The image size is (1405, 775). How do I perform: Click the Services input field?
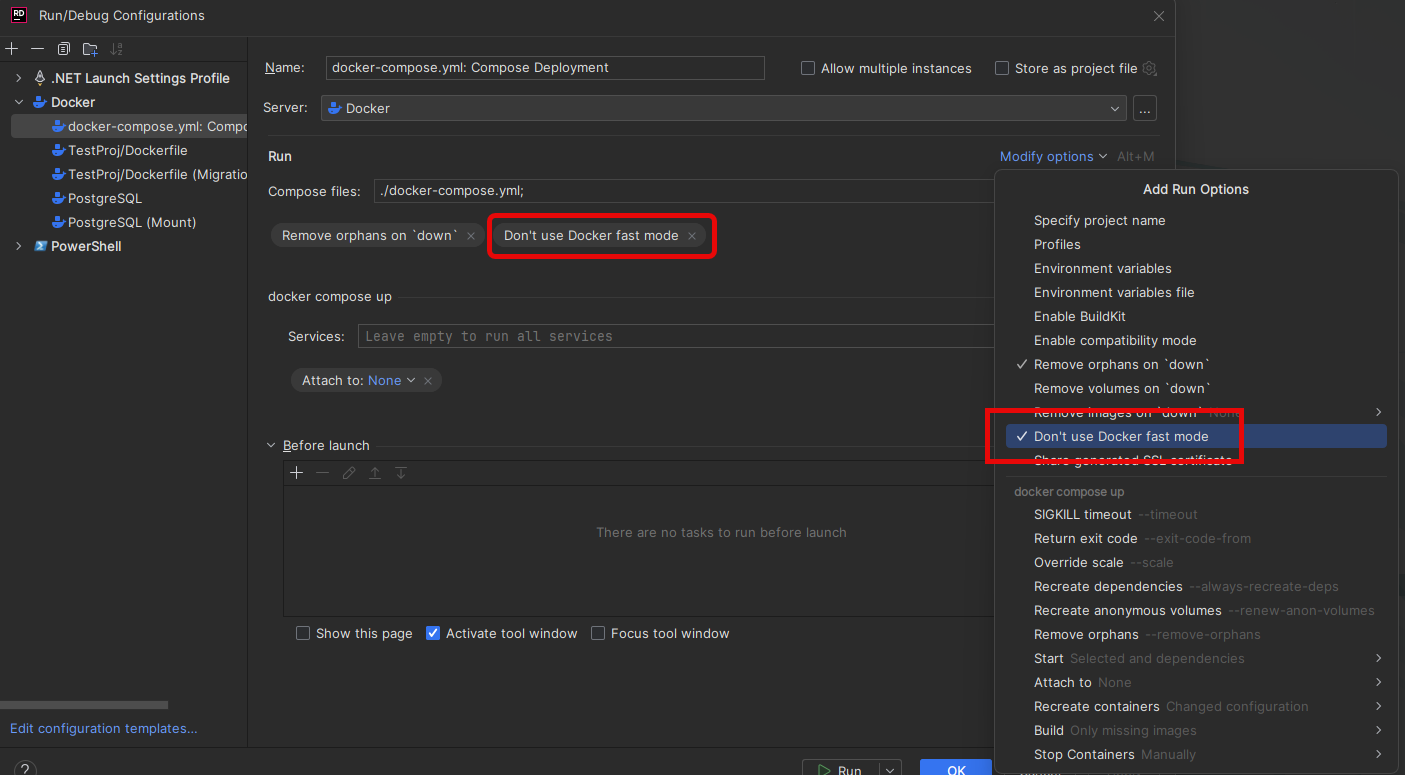[x=676, y=336]
